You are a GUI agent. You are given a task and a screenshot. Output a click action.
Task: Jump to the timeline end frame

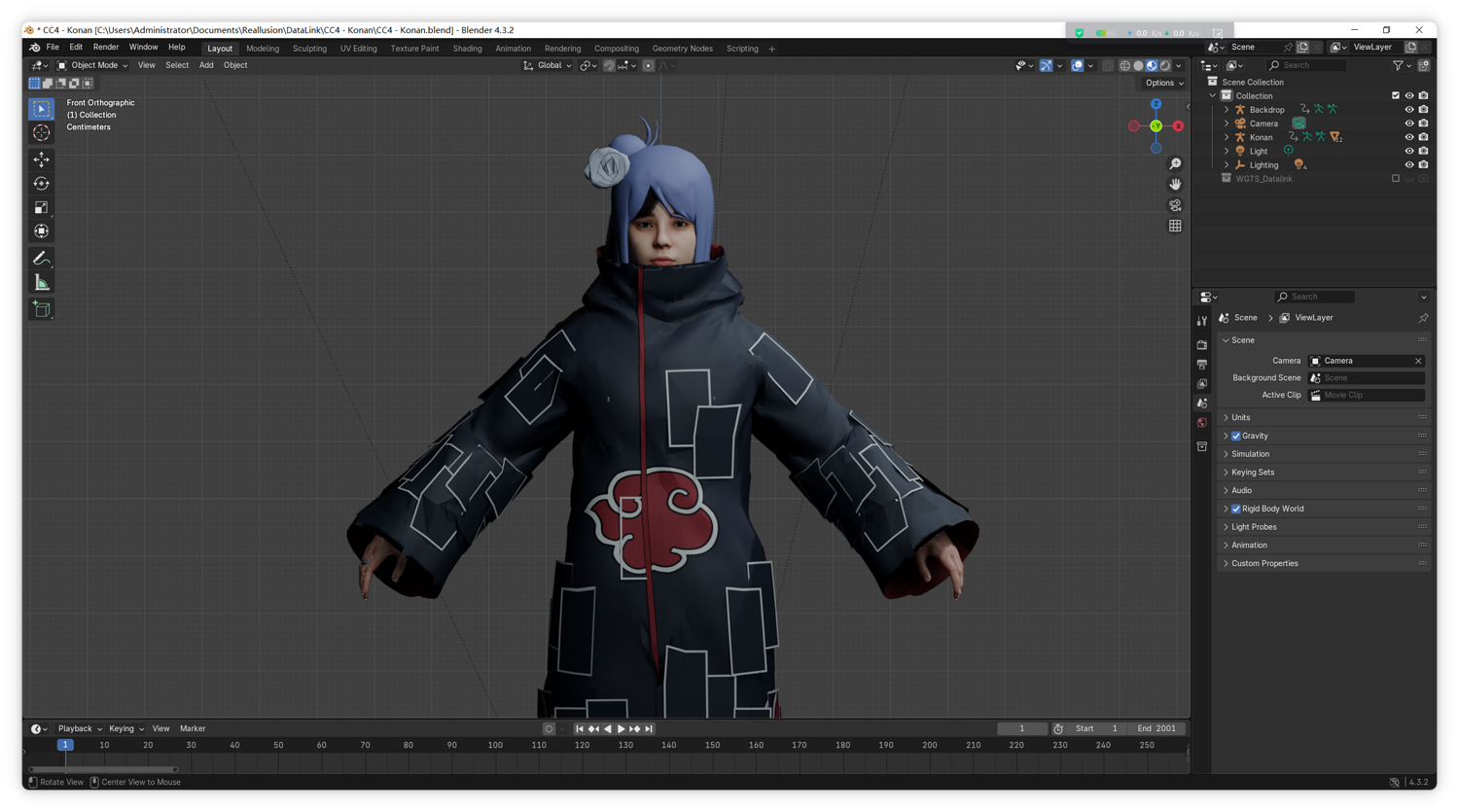pos(649,729)
